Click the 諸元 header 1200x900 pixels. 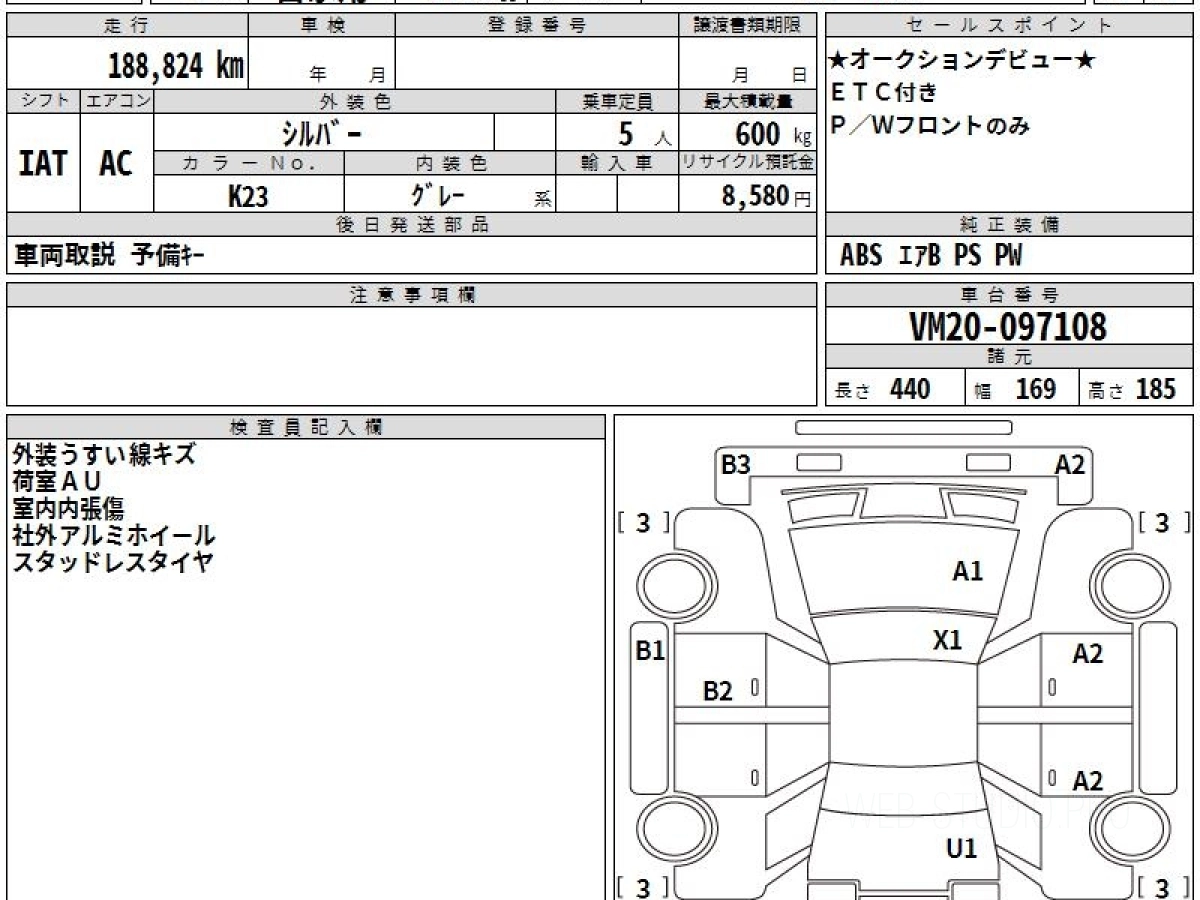coord(1009,357)
